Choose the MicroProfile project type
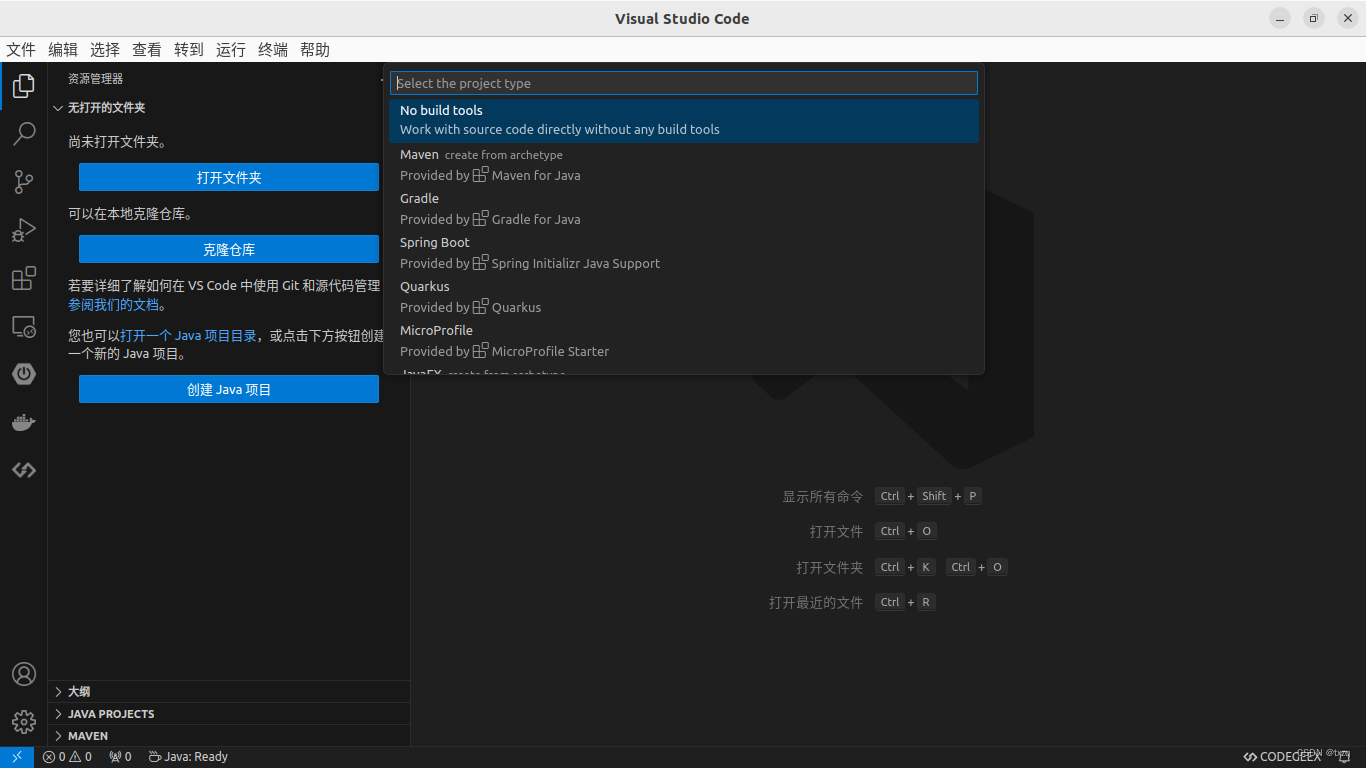Image resolution: width=1366 pixels, height=768 pixels. [684, 341]
